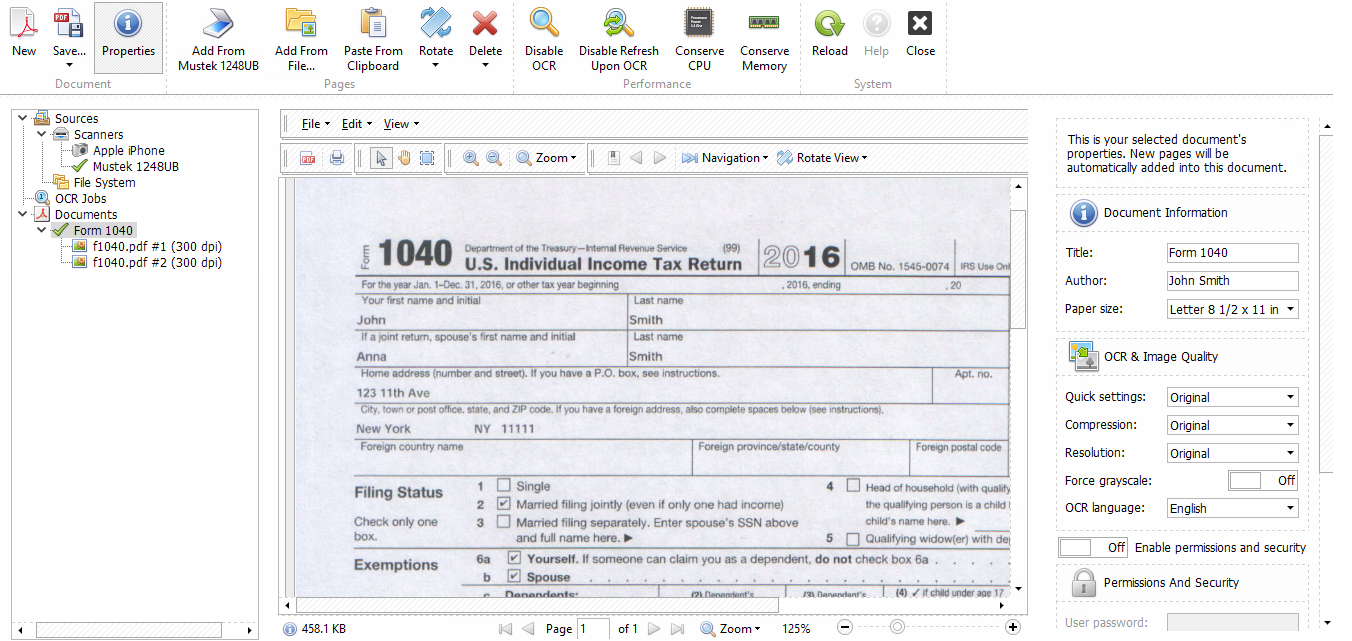The width and height of the screenshot is (1352, 641).
Task: Open the Navigation menu
Action: (x=725, y=158)
